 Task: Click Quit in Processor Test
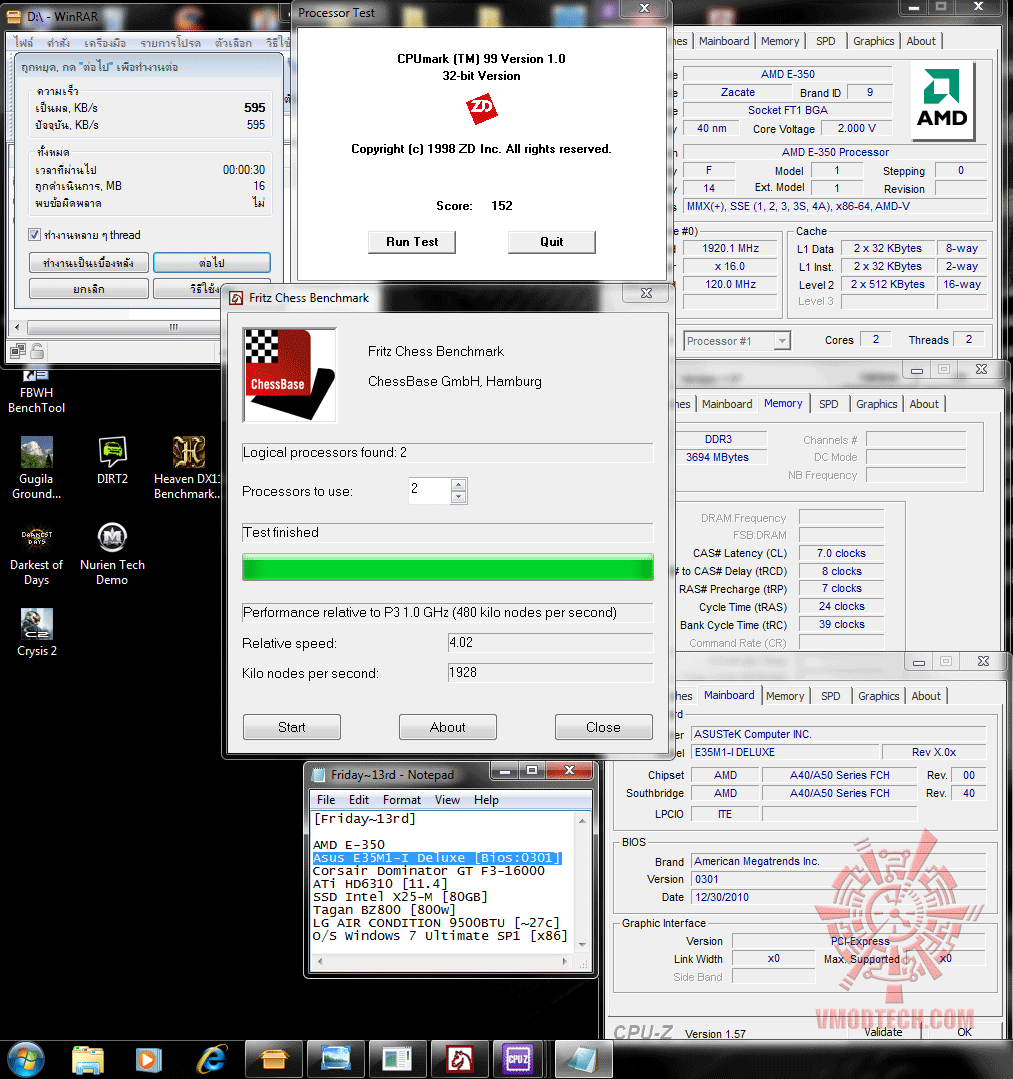(x=551, y=242)
